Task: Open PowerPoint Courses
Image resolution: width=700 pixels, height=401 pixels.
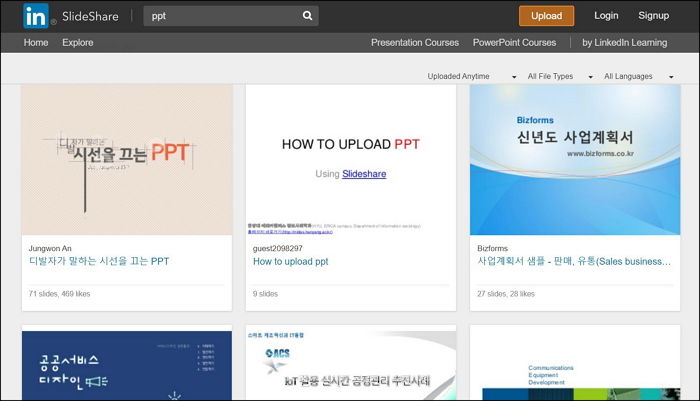Action: pos(514,42)
